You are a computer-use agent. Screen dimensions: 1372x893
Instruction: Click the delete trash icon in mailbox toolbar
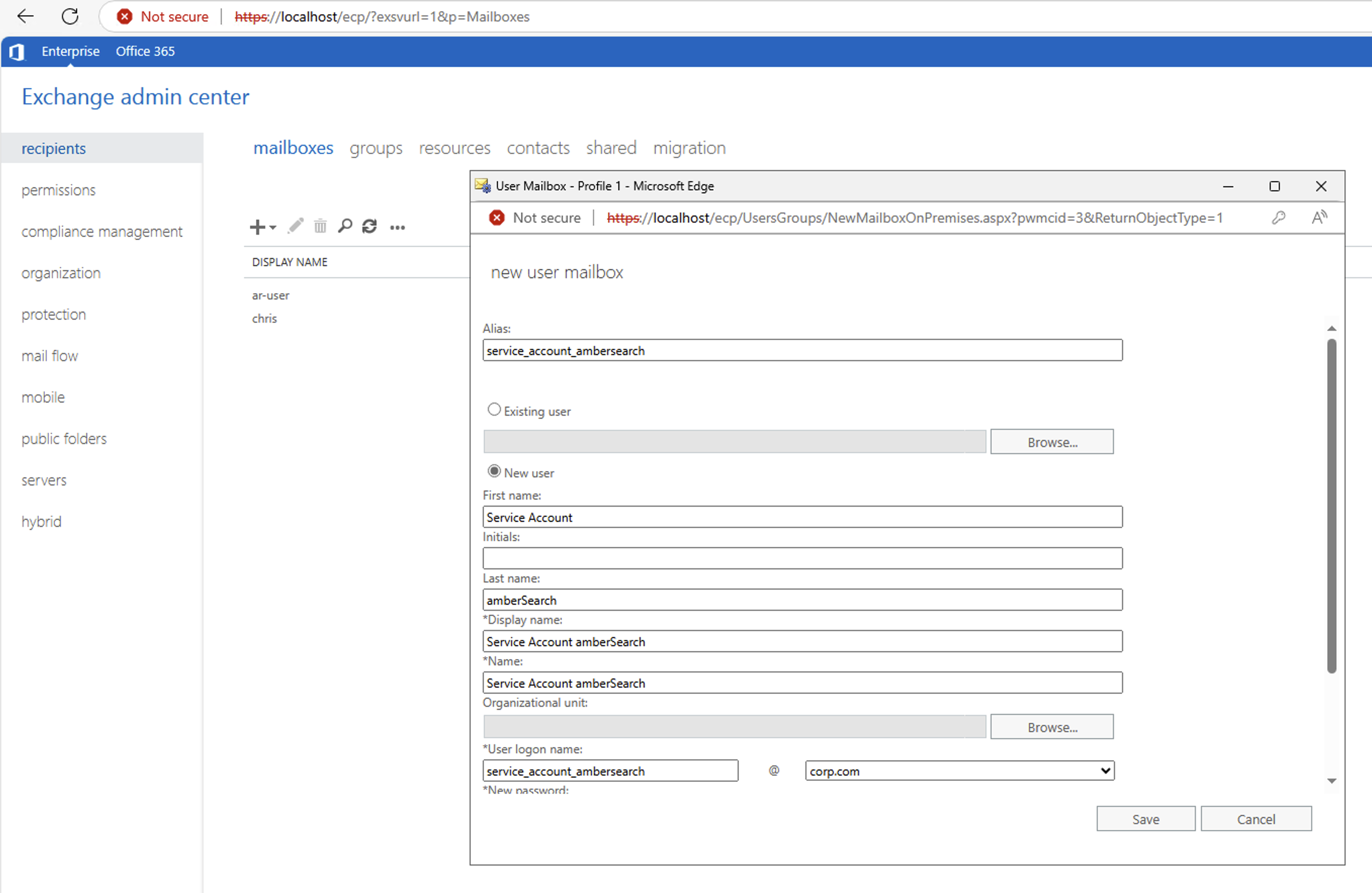click(x=321, y=226)
